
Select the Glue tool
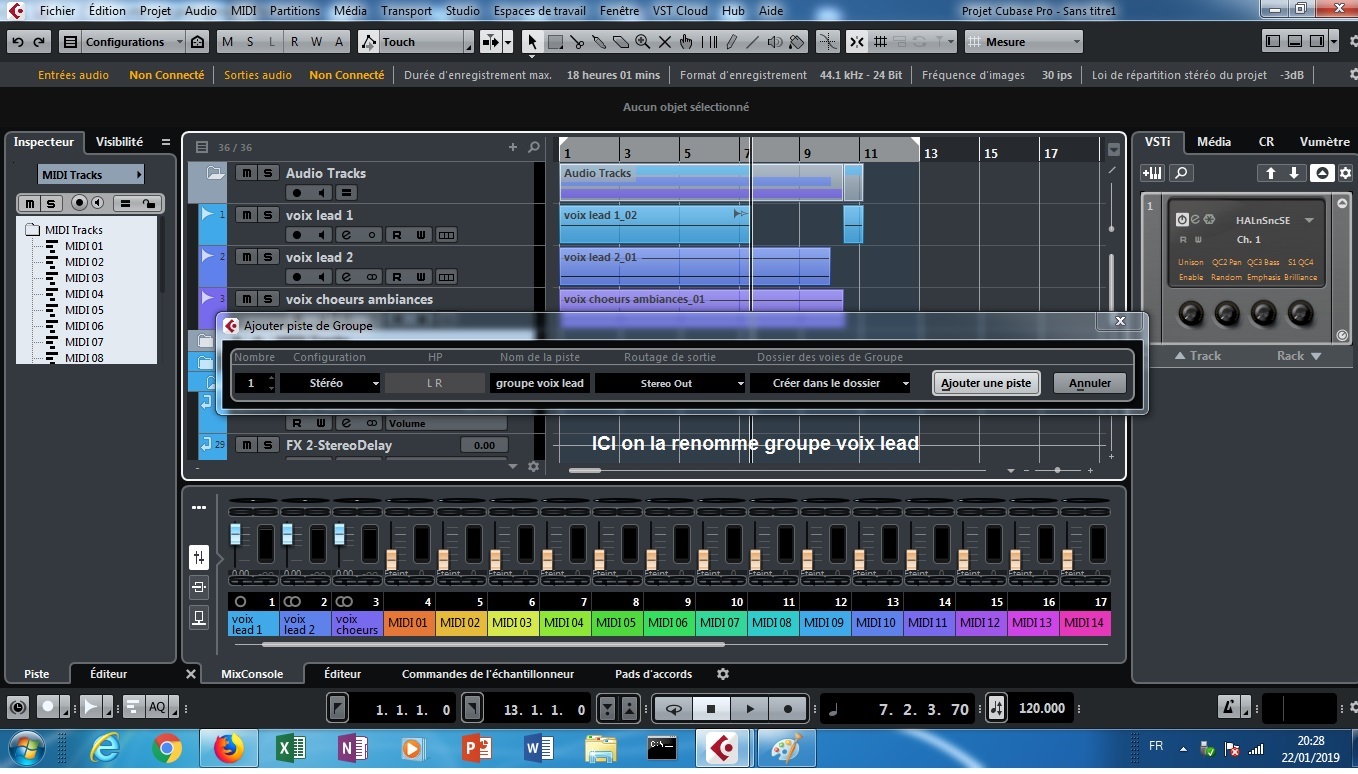(599, 42)
